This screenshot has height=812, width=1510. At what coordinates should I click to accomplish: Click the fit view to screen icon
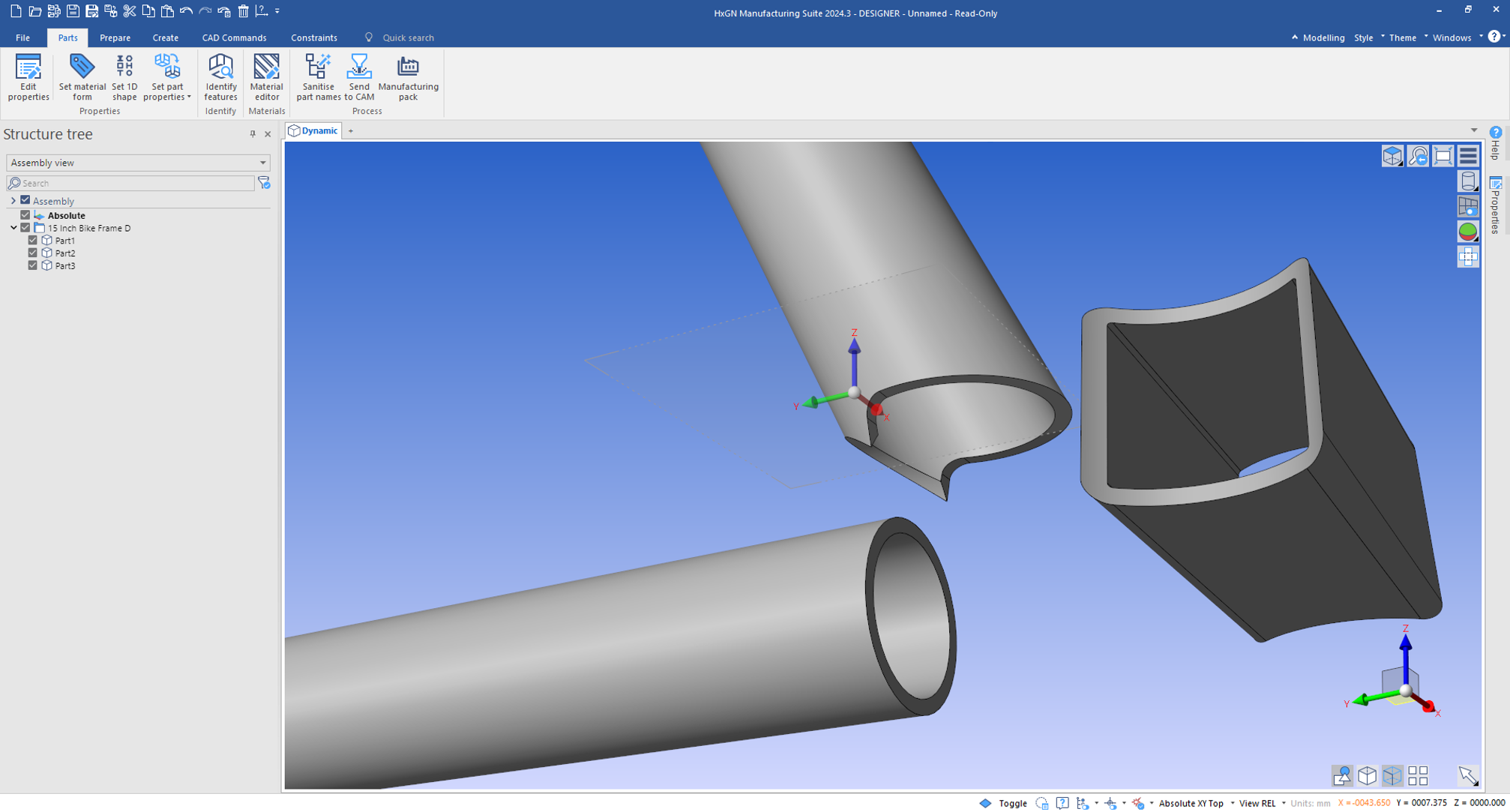tap(1443, 156)
